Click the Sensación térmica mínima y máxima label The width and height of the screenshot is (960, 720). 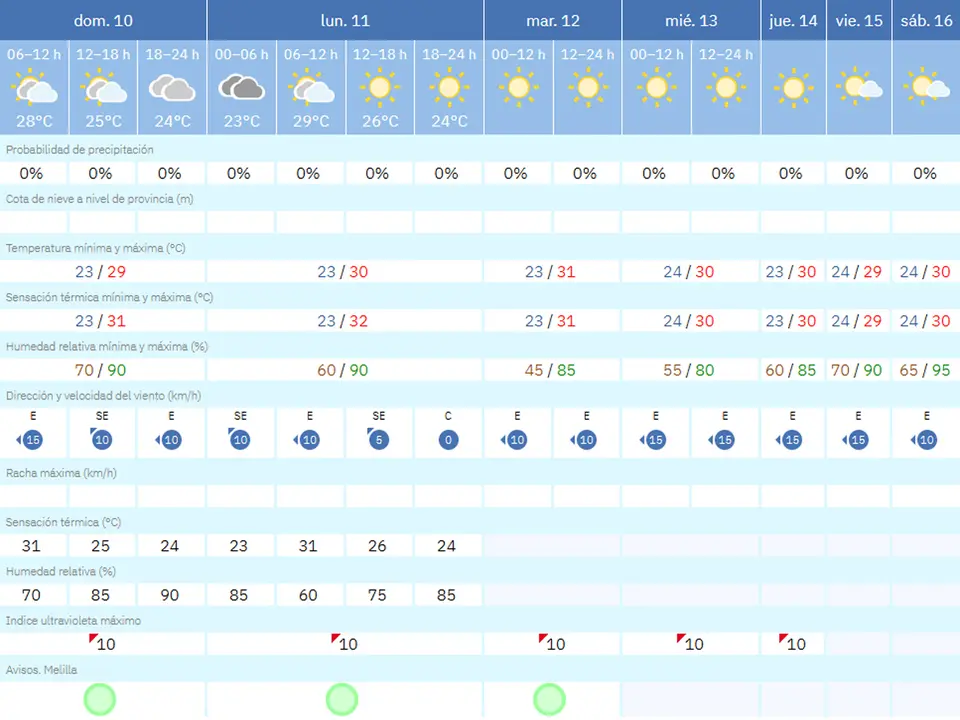(x=109, y=297)
